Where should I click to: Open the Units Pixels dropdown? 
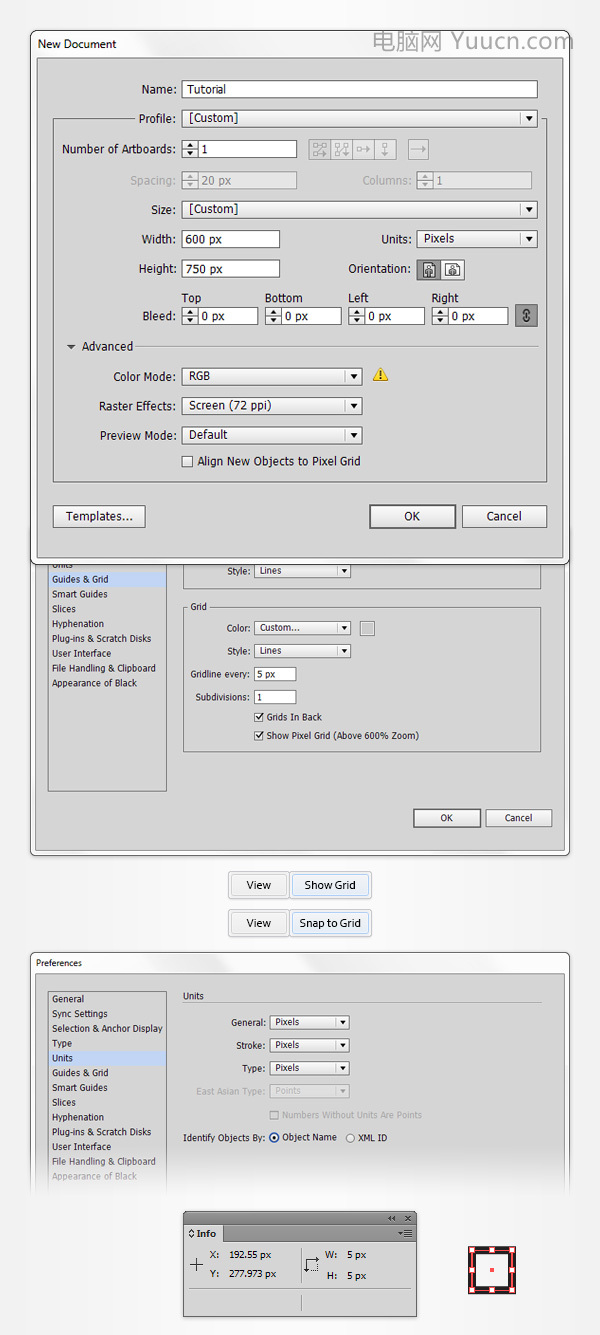point(477,239)
